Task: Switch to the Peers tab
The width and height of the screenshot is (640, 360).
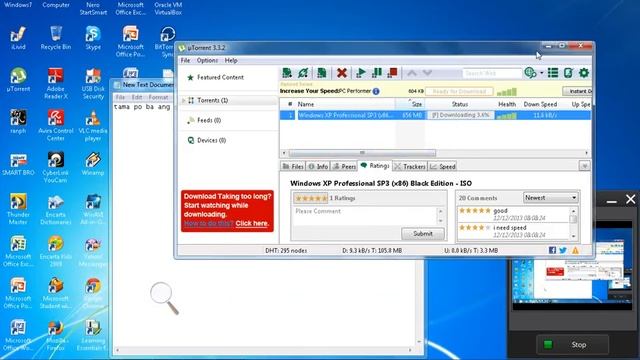Action: tap(344, 166)
